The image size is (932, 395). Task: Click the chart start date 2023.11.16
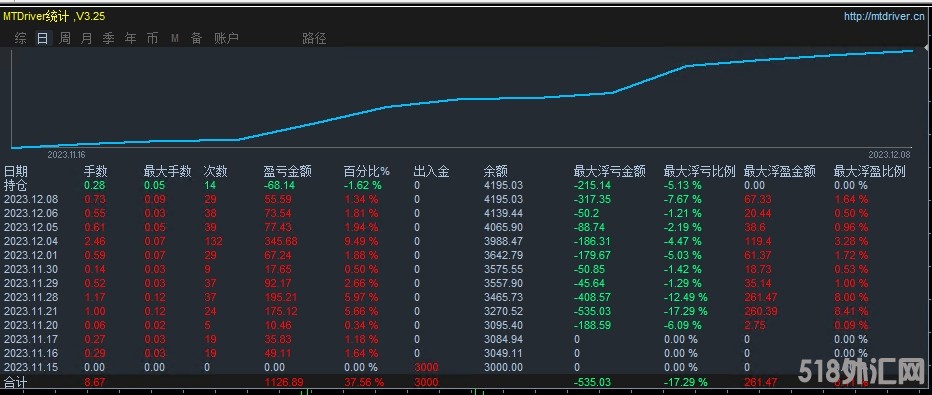point(66,154)
